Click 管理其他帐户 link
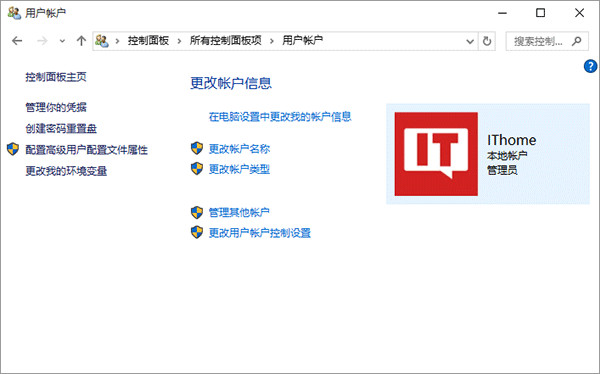This screenshot has height=374, width=600. point(239,212)
